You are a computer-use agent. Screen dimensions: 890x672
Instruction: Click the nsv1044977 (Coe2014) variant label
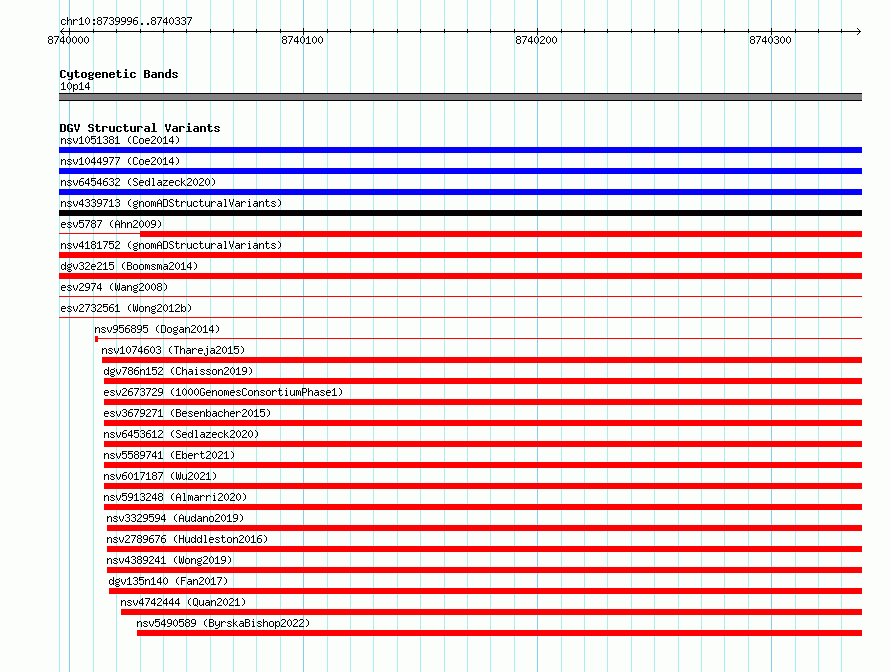coord(120,161)
